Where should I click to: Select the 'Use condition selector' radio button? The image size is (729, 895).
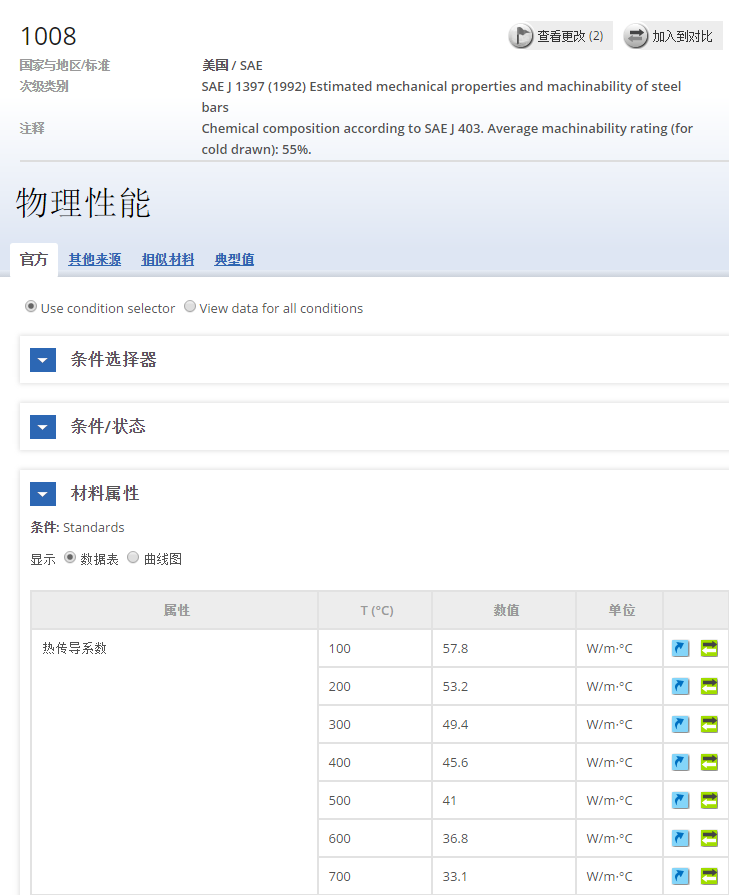point(31,307)
